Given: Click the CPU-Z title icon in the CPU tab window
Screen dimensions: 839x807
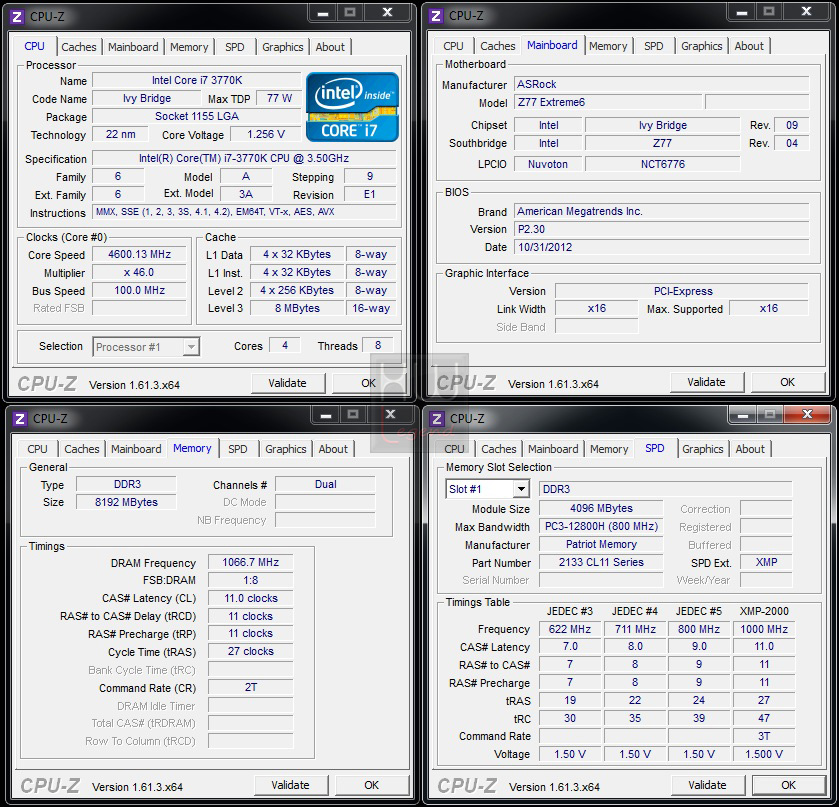Looking at the screenshot, I should click(x=17, y=17).
